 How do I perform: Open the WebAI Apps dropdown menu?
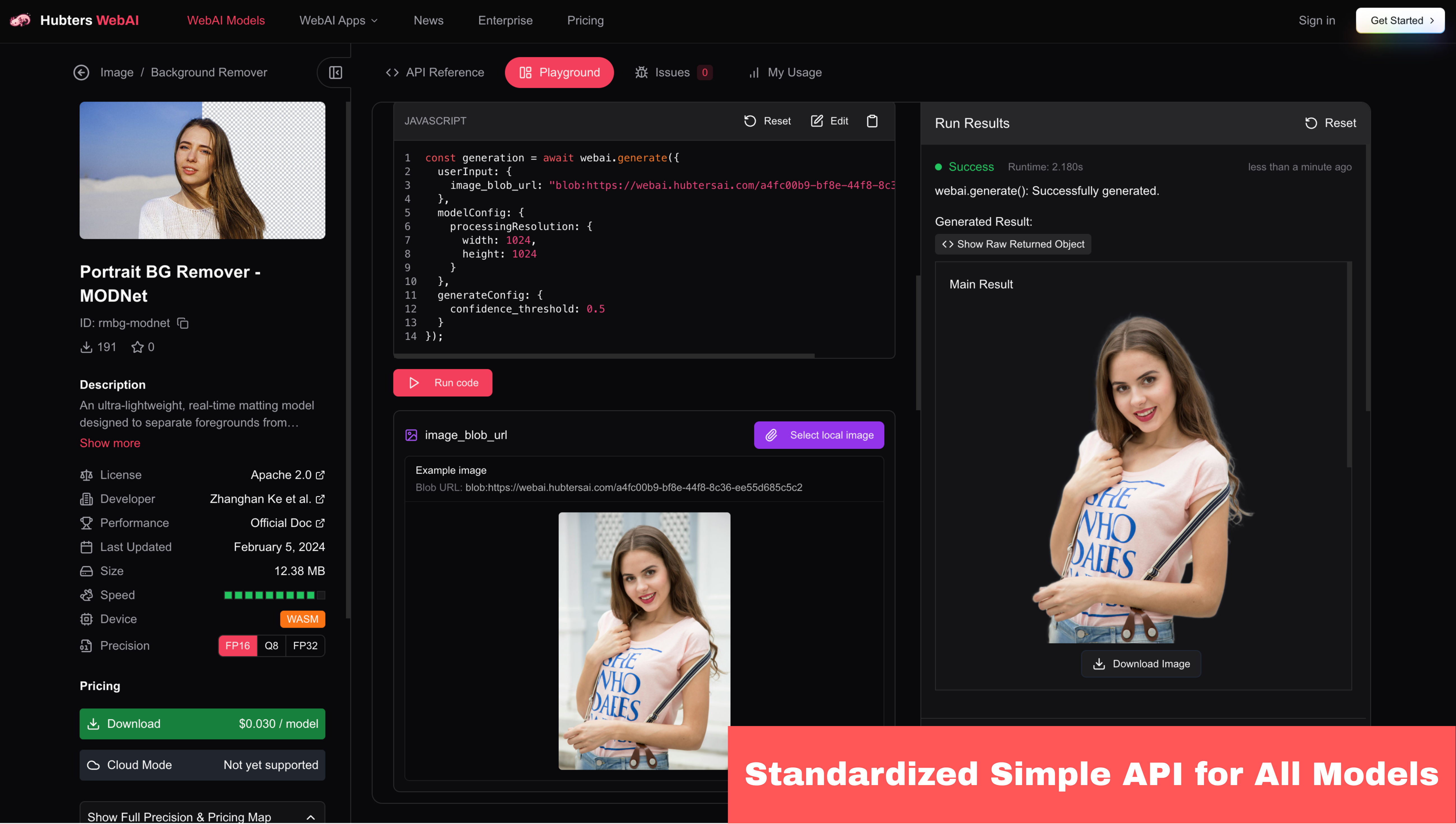click(x=339, y=20)
